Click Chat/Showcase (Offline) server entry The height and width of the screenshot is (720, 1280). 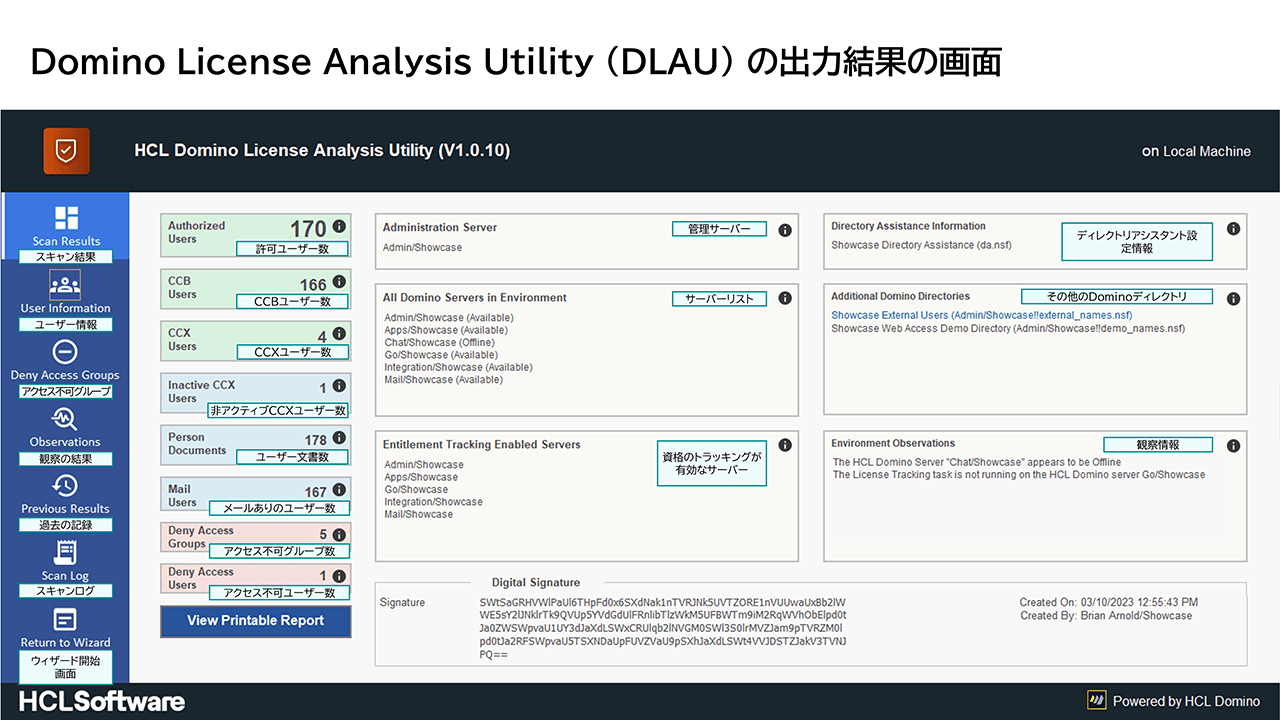point(439,342)
